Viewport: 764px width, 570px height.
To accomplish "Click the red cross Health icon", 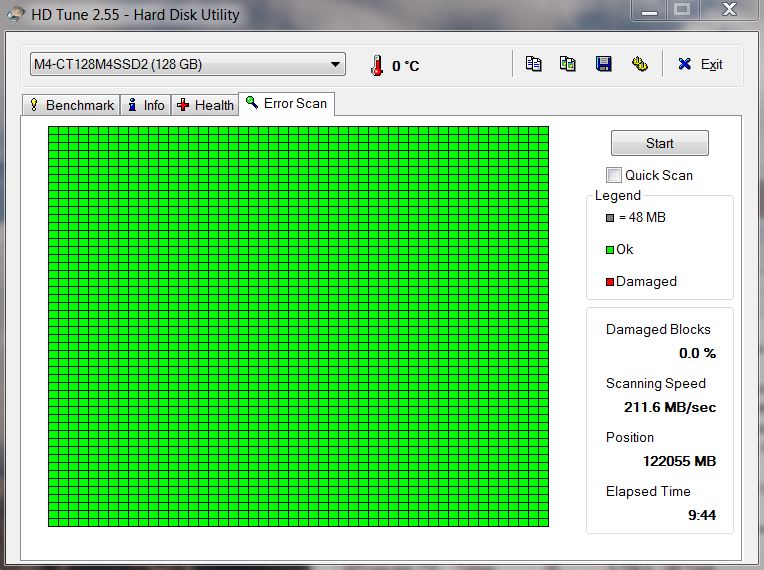I will point(183,105).
